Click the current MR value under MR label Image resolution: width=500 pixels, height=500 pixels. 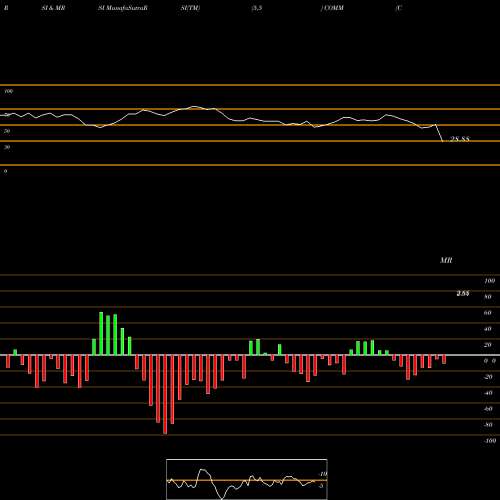[x=463, y=293]
